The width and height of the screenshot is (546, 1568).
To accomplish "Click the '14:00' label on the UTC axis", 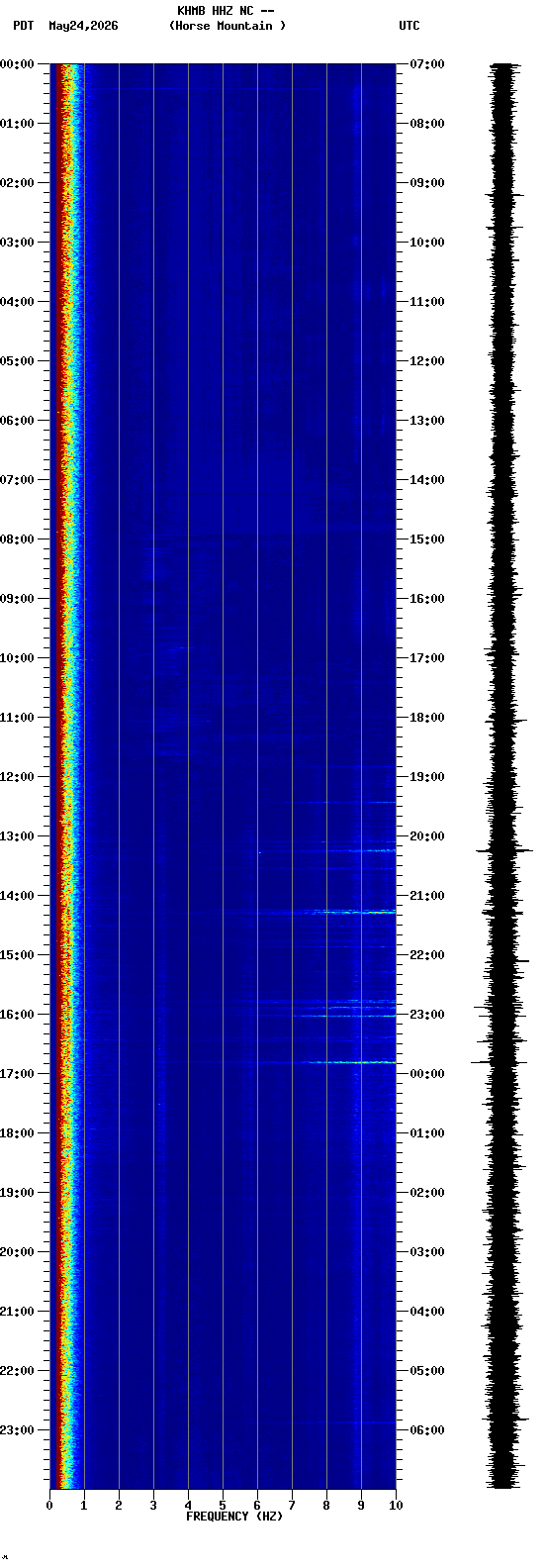I will 427,480.
